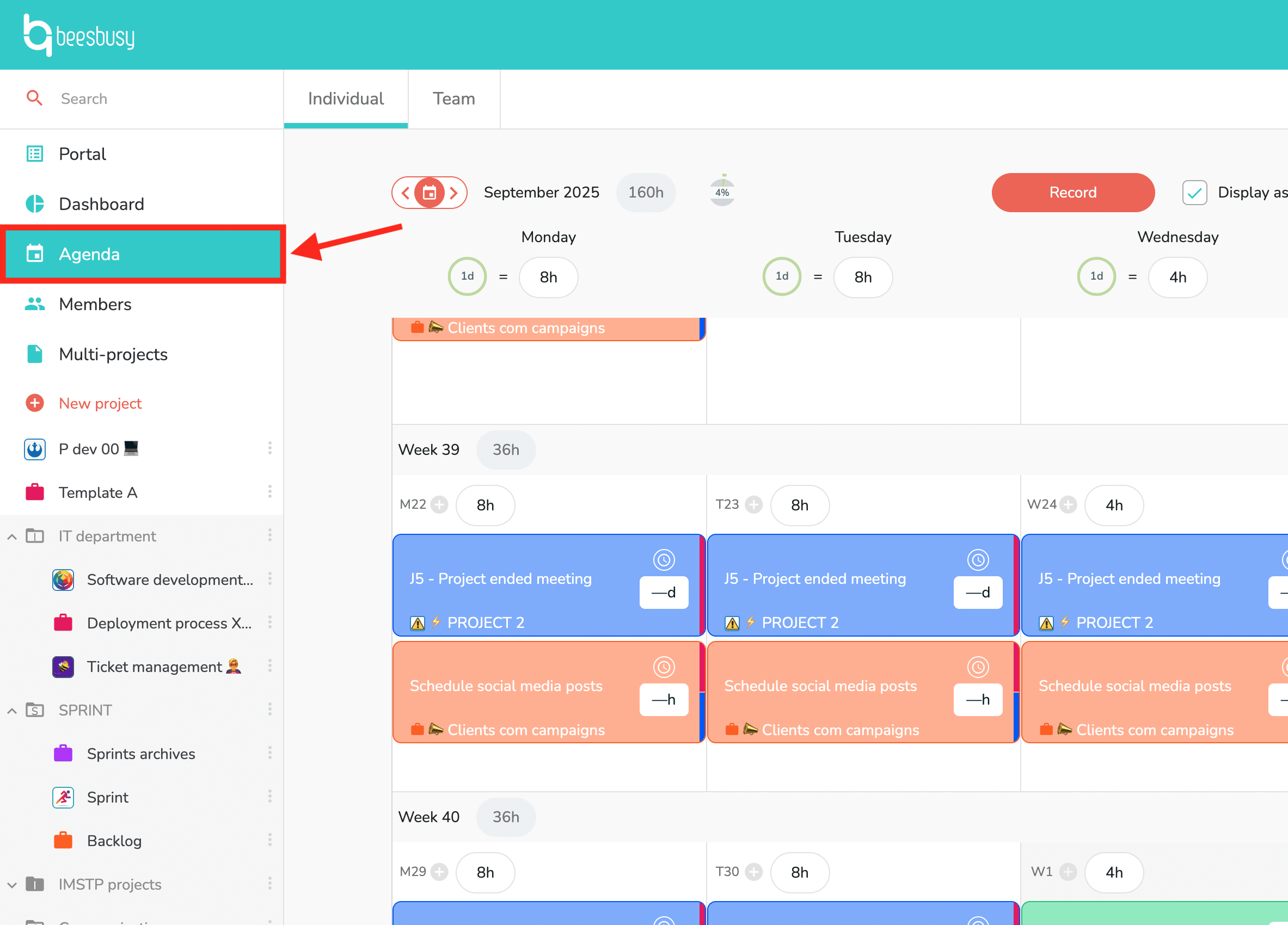Image resolution: width=1288 pixels, height=925 pixels.
Task: Toggle Tuesday 1d unit circle
Action: pos(781,276)
